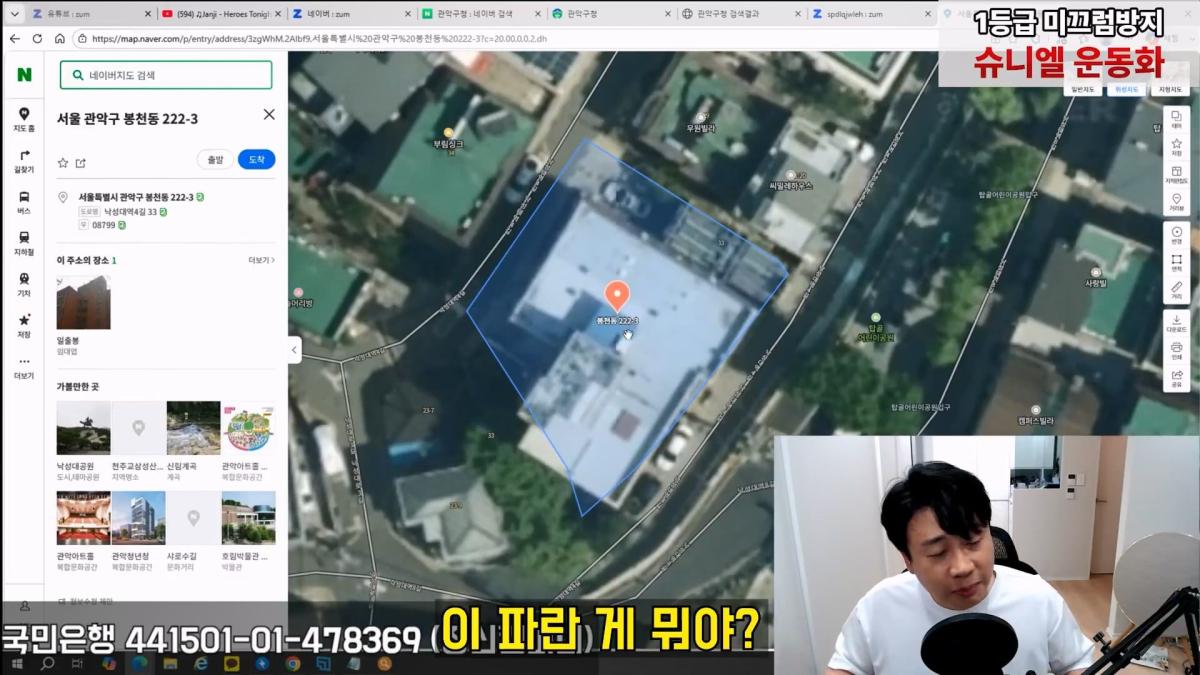Switch to the Janji - Heroes Tonight YouTube tab
Viewport: 1200px width, 675px height.
pos(220,14)
